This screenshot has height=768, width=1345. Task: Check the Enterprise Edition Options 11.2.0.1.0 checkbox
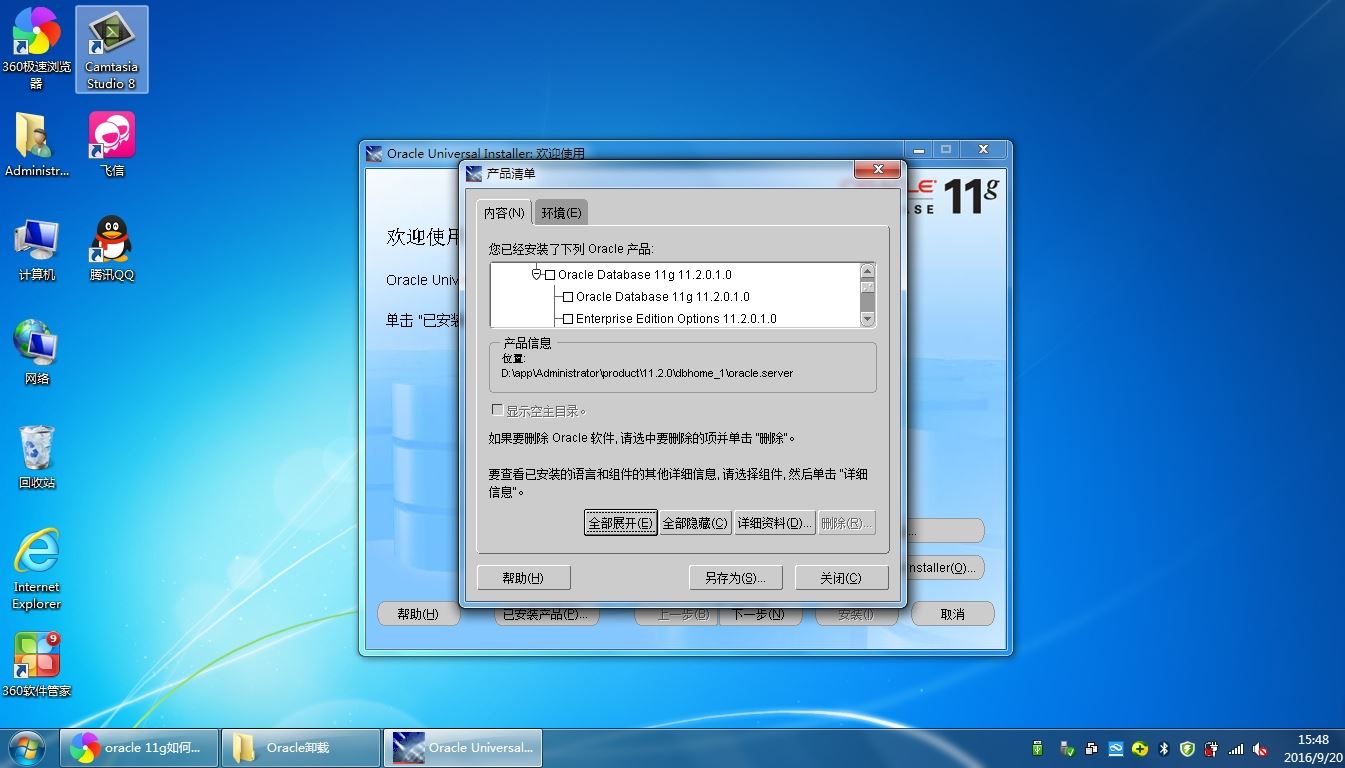click(568, 319)
